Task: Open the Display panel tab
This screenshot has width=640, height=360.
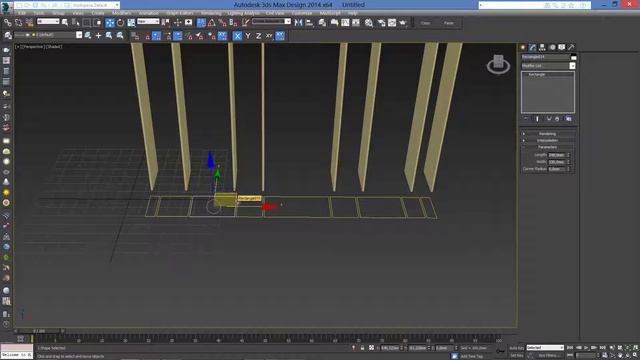Action: pos(562,47)
